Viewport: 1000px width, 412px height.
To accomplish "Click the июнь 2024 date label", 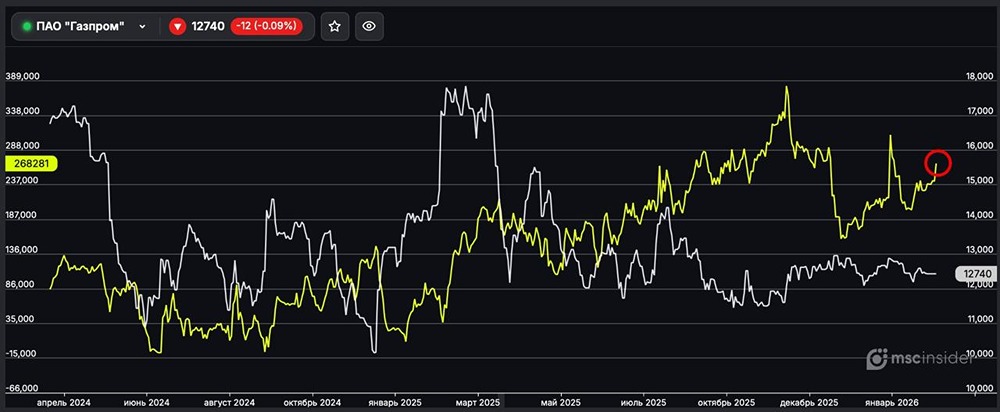I will 147,403.
